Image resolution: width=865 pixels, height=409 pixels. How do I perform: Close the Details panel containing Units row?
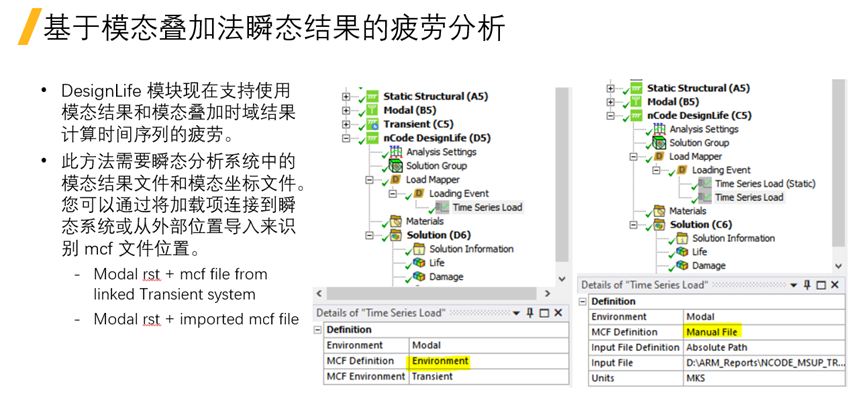point(835,285)
